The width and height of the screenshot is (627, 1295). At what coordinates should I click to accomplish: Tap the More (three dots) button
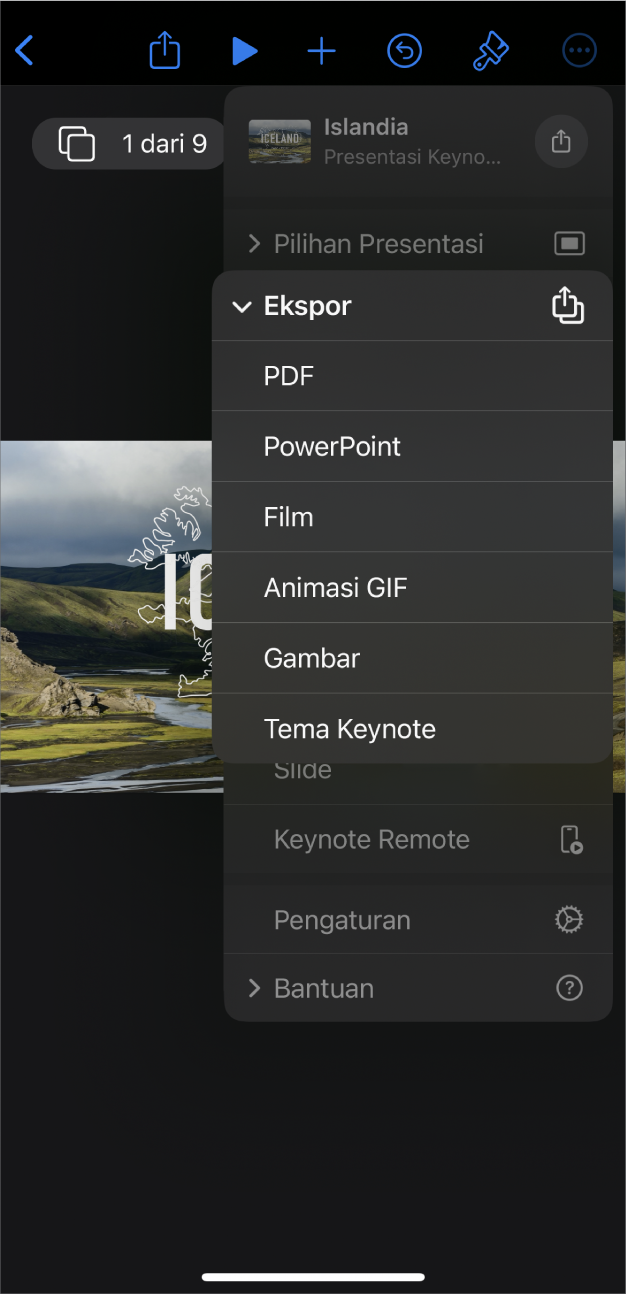[580, 51]
